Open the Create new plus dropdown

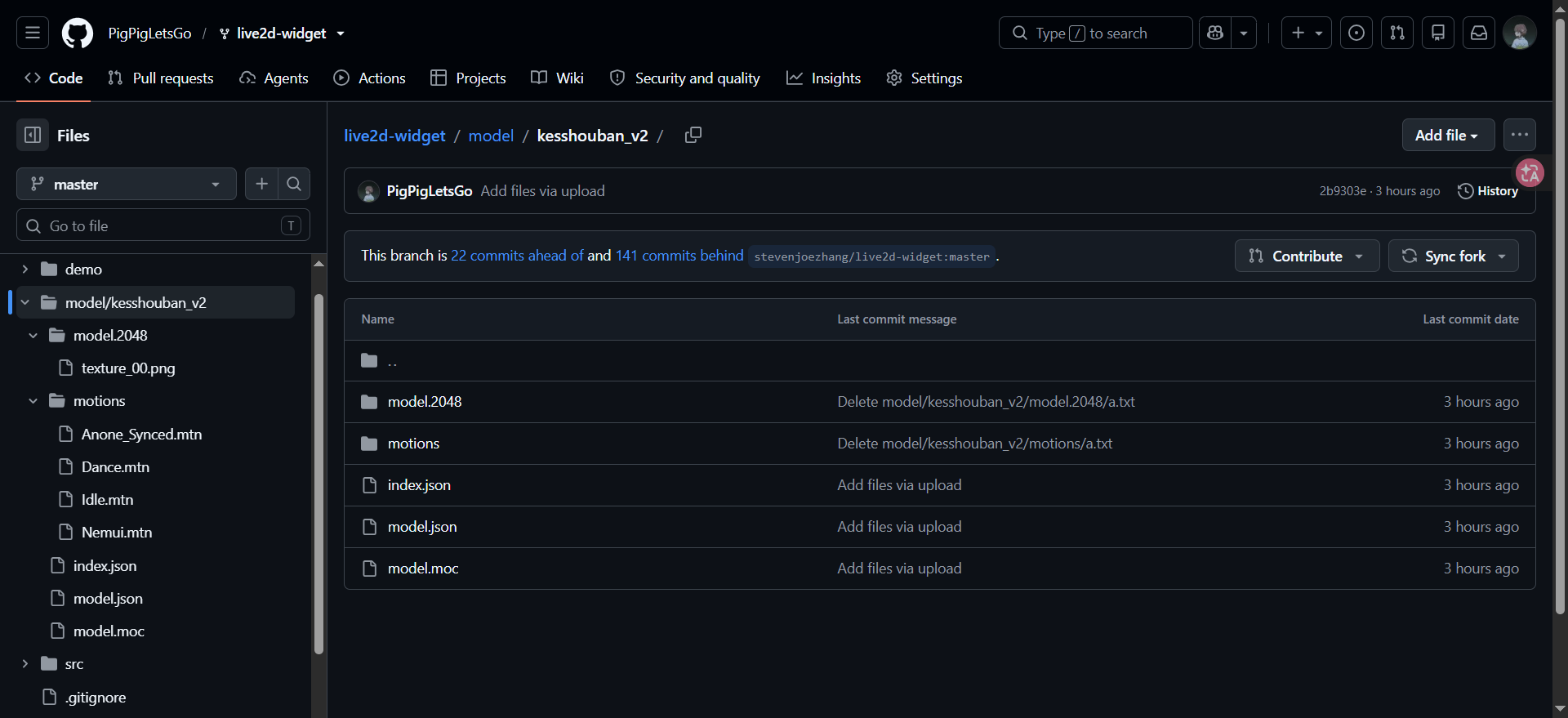pyautogui.click(x=1307, y=33)
